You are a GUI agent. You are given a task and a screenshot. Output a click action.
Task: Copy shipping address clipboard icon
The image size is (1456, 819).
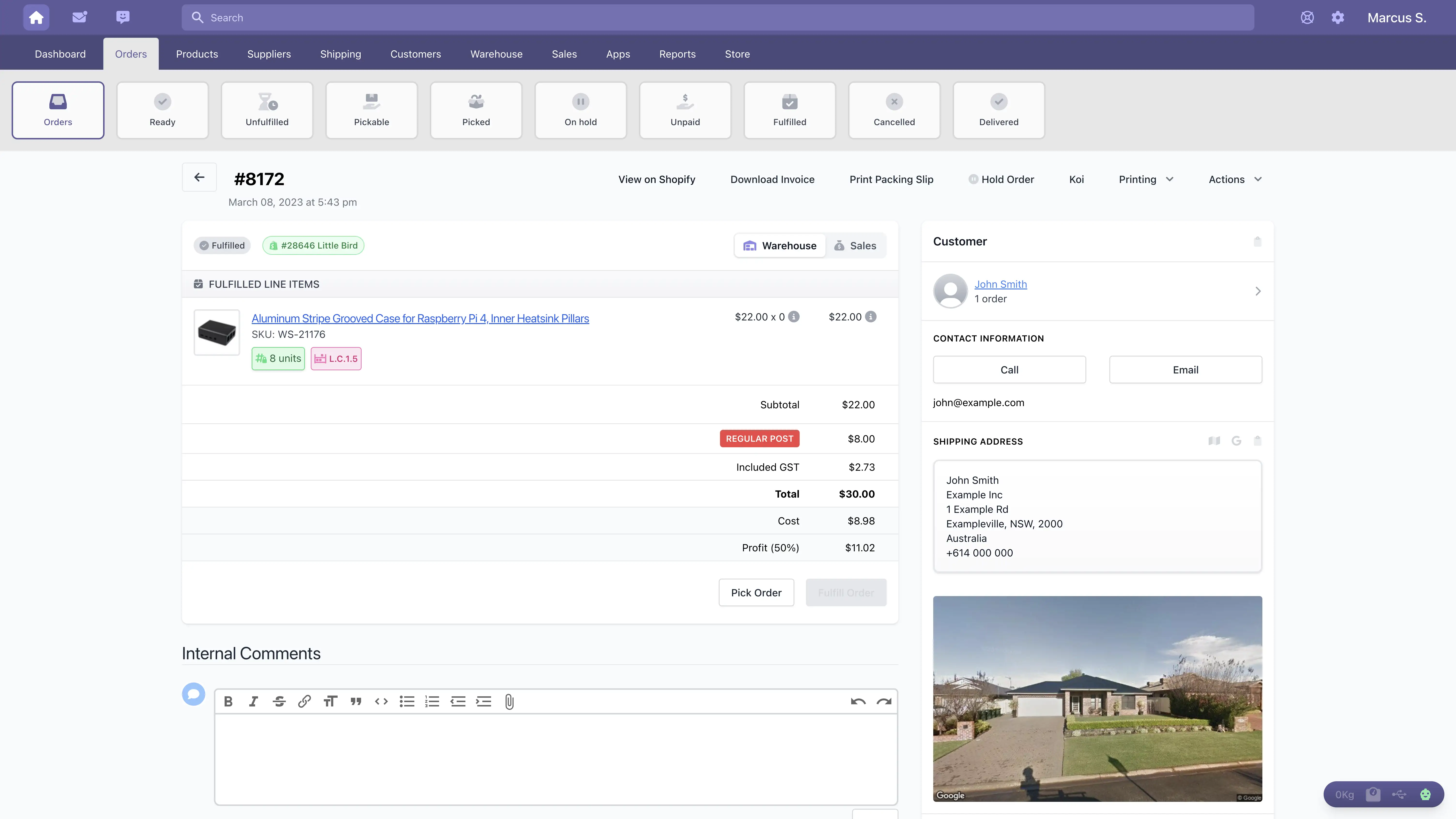click(x=1258, y=441)
